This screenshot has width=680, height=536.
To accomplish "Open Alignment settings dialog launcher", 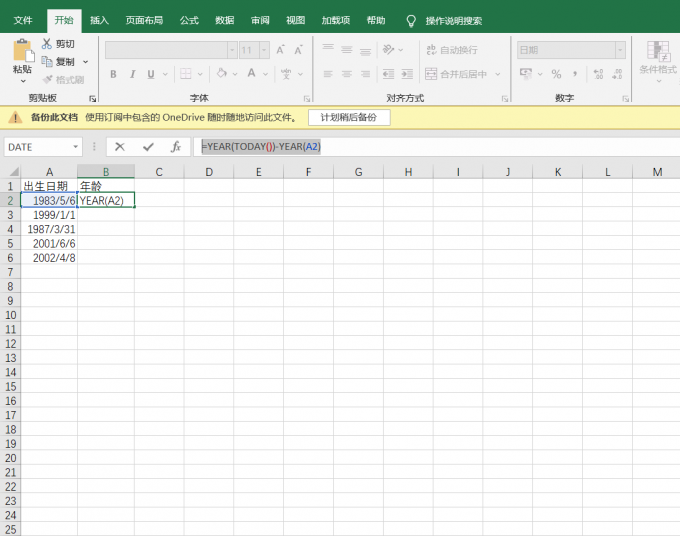I will tap(505, 99).
